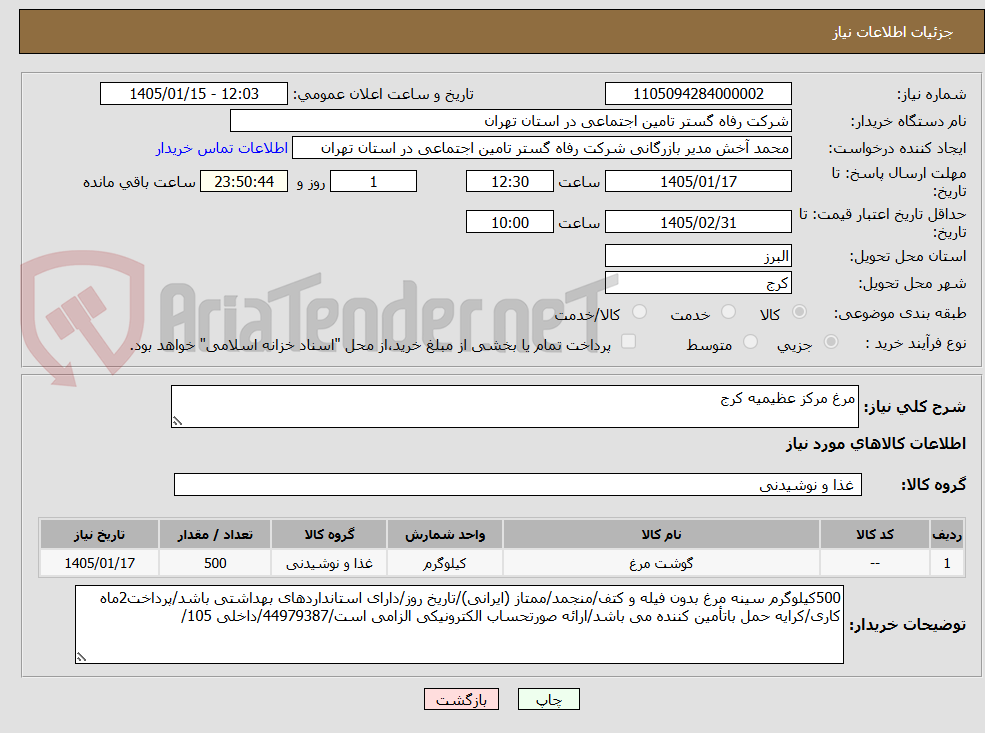Select the کالا/خدمت radio button
The image size is (985, 733).
pos(639,312)
